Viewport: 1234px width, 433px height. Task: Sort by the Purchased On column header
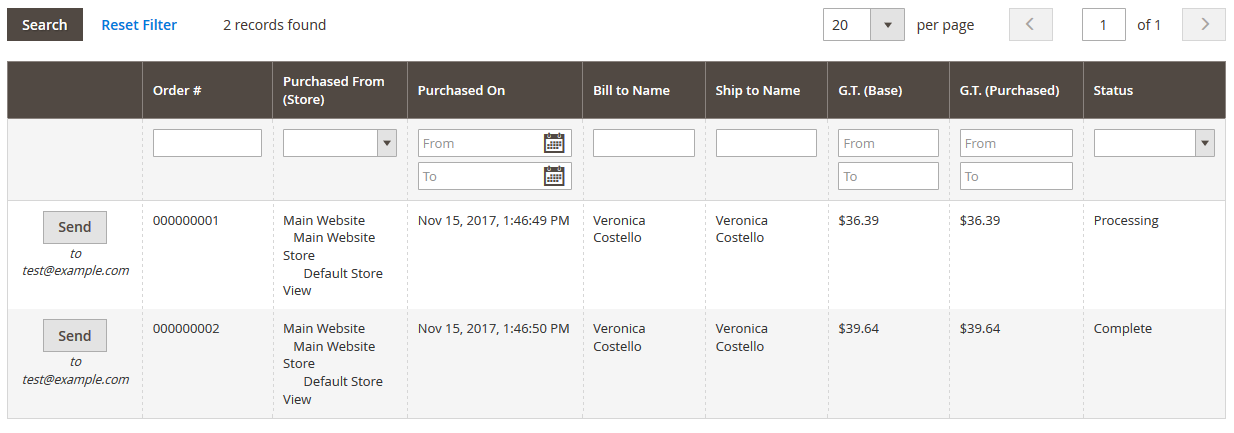461,90
